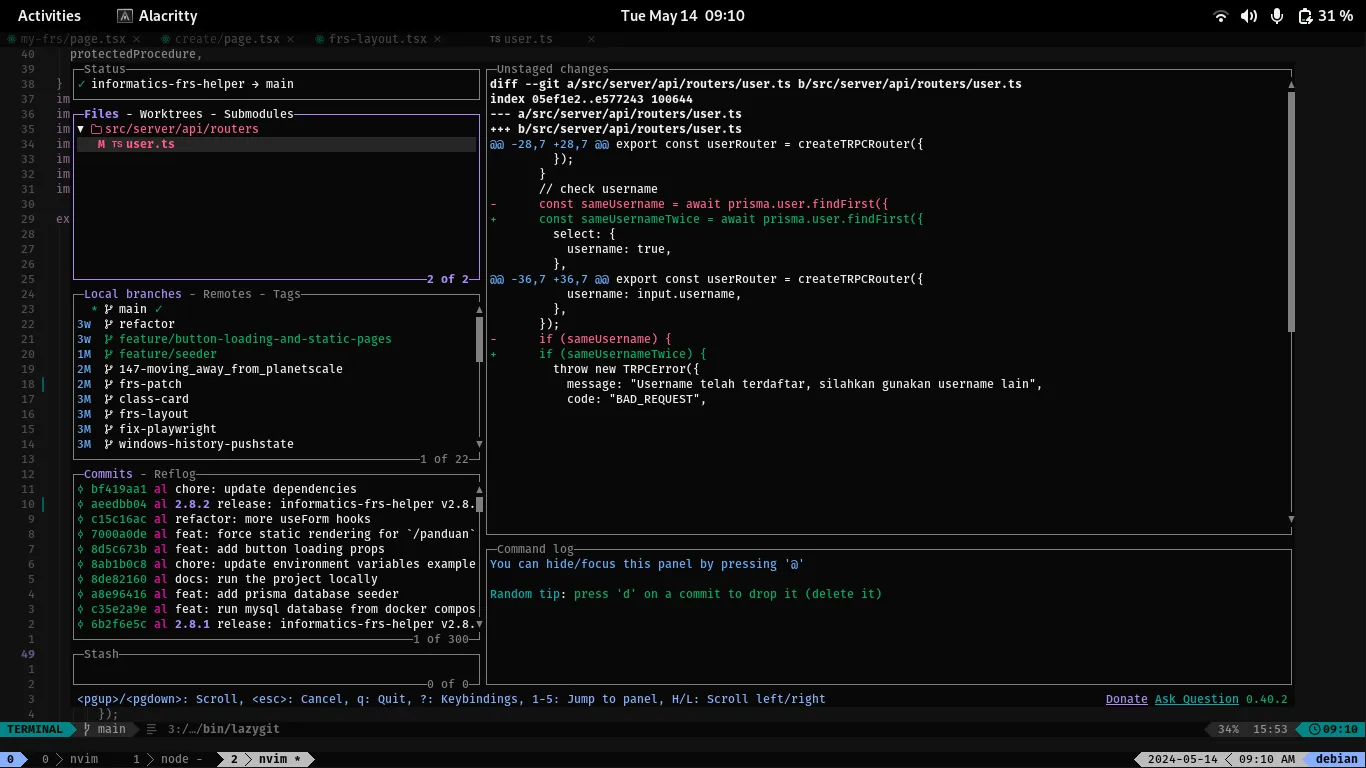Screen dimensions: 1366x768
Task: Click the commit marker icon before bf419aa1
Action: click(81, 489)
